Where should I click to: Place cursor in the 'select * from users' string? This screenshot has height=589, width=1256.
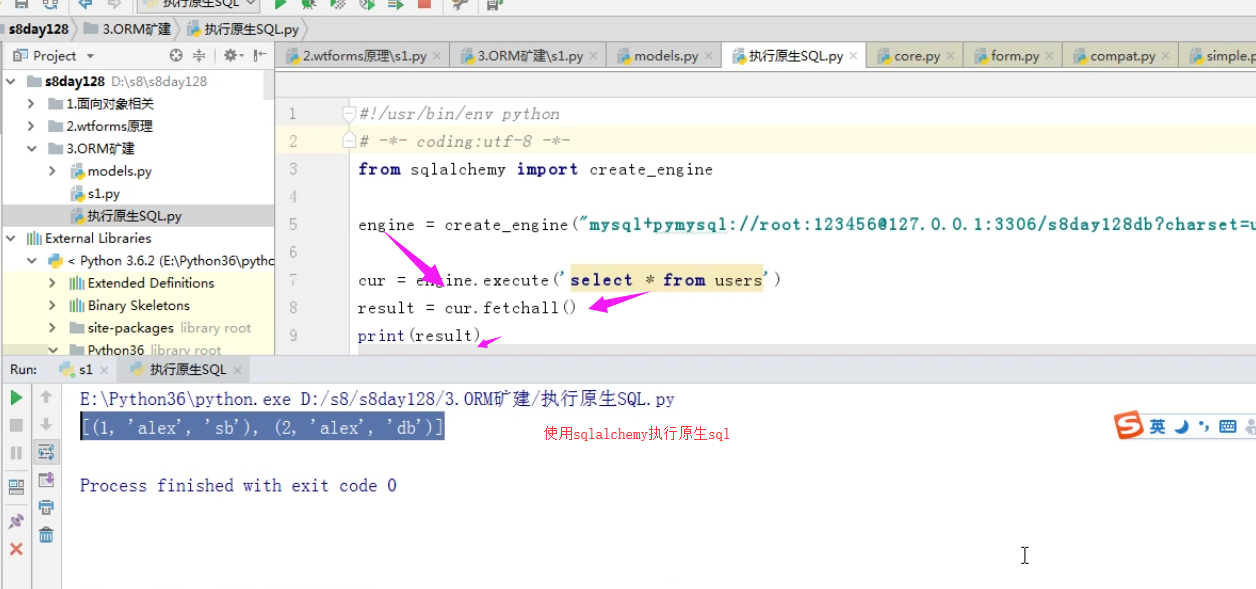pyautogui.click(x=666, y=280)
